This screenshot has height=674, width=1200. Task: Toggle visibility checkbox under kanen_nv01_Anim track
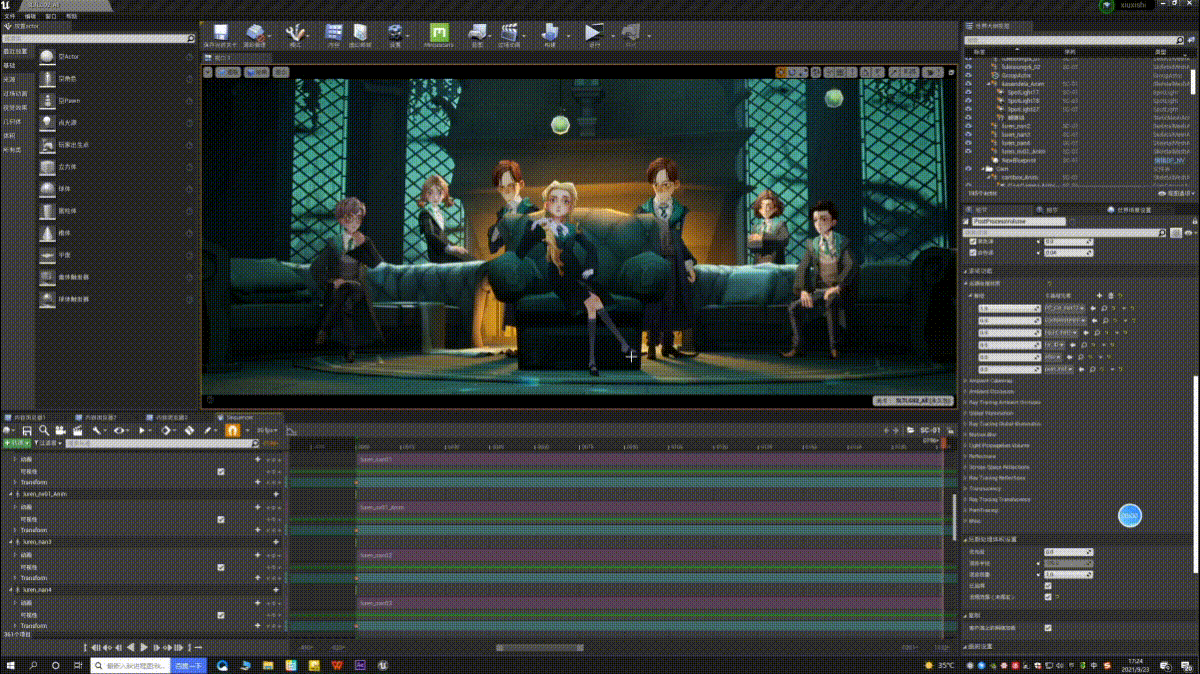[221, 519]
